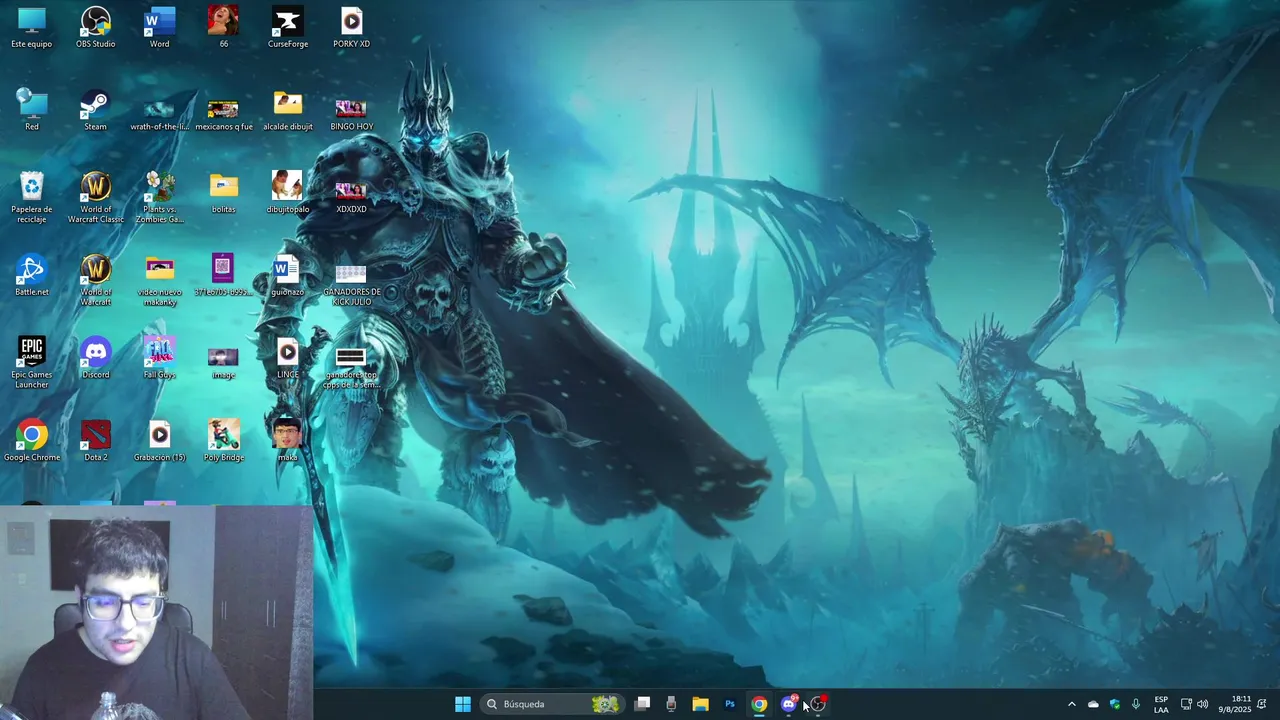Select the LINCE video file
This screenshot has width=1280, height=720.
coord(287,358)
